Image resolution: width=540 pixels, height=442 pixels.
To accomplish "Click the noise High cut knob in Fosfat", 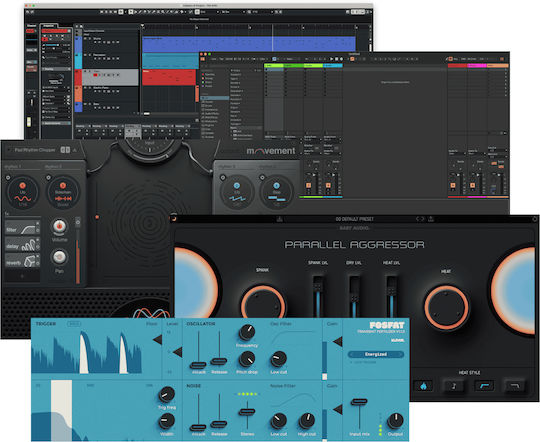I will [307, 421].
